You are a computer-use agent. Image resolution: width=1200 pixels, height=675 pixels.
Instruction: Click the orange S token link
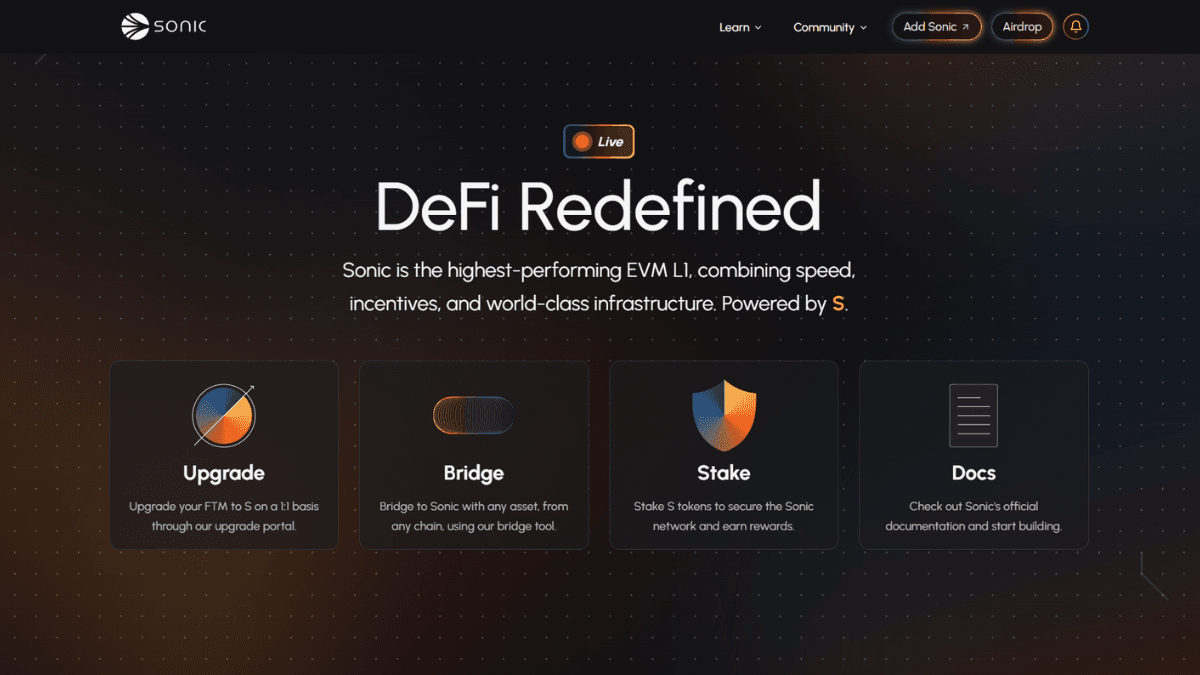[838, 303]
